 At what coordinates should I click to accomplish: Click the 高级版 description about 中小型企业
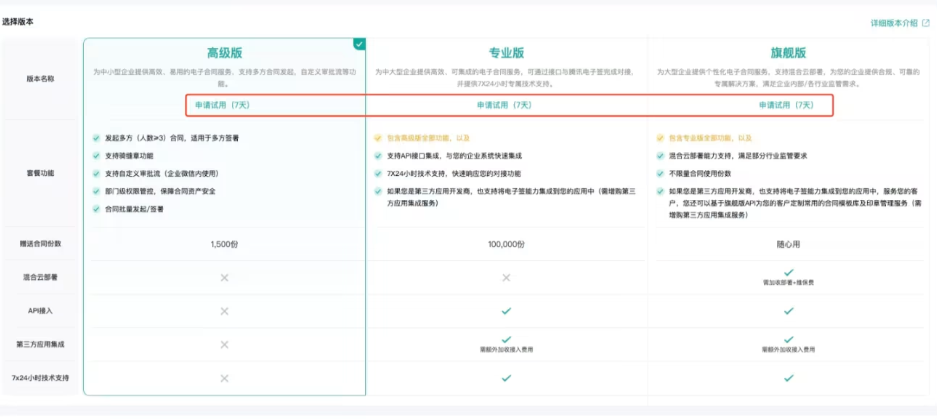click(x=225, y=78)
